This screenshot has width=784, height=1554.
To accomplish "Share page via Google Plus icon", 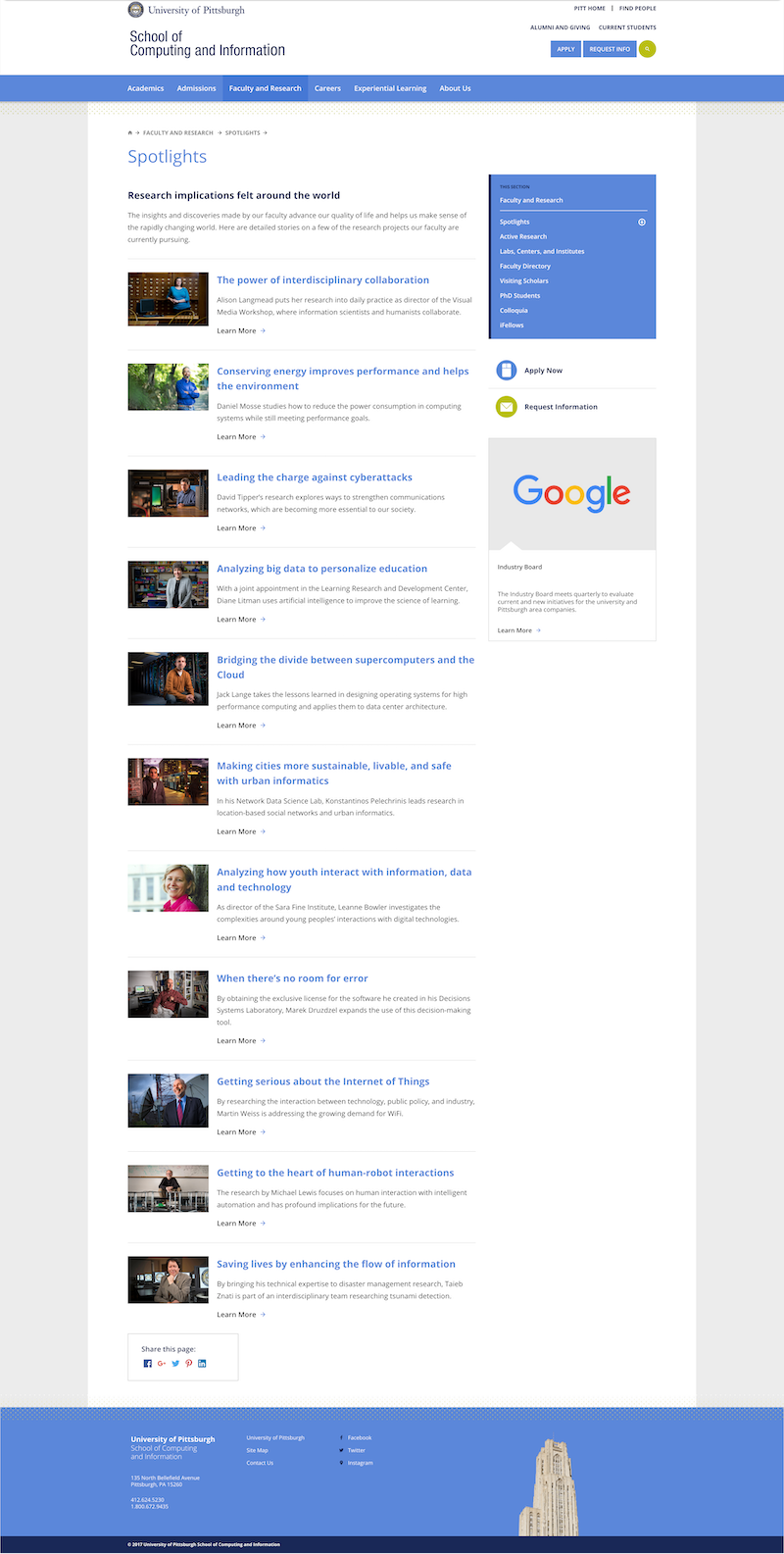I will (x=162, y=1364).
